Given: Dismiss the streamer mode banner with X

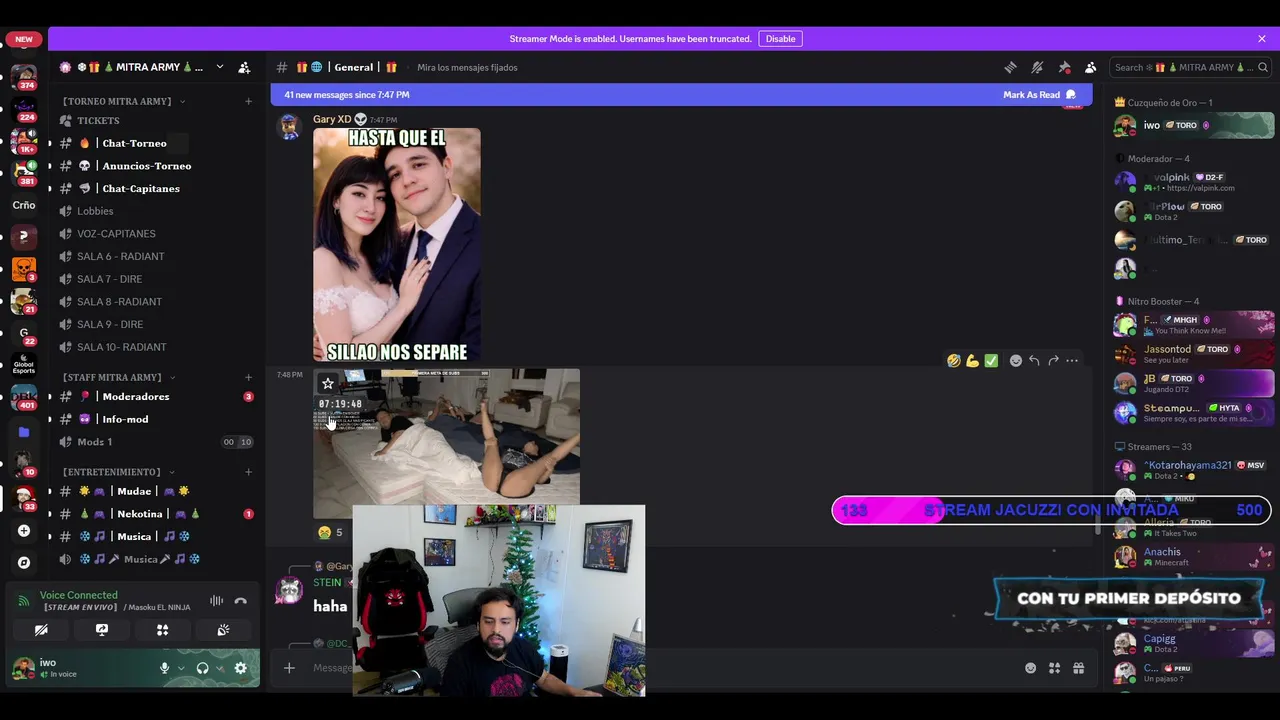Looking at the screenshot, I should tap(1262, 39).
